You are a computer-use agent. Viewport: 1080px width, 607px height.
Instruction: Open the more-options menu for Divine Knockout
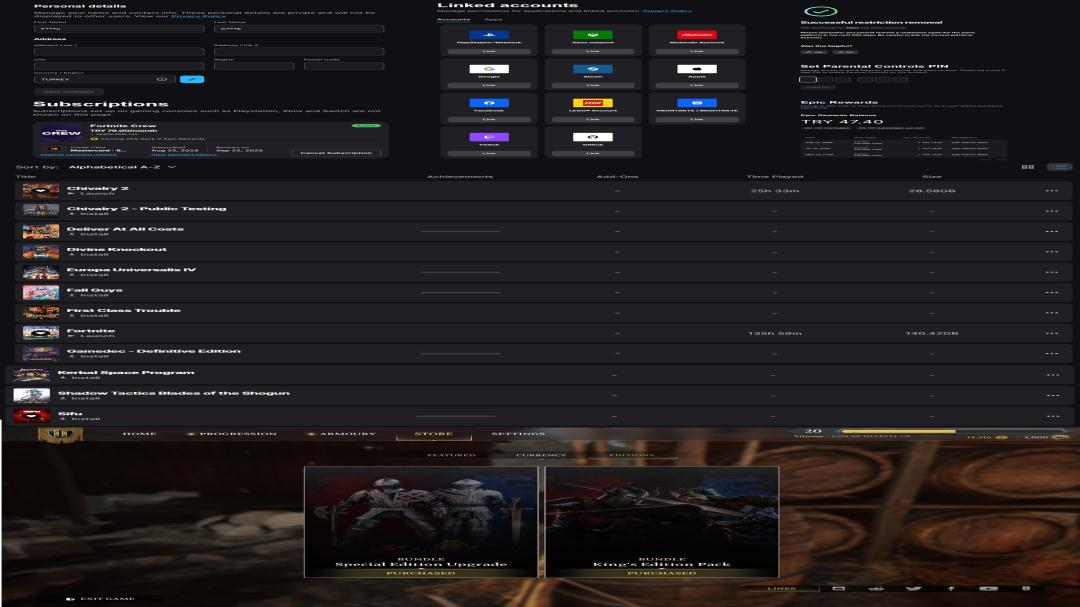[1051, 252]
